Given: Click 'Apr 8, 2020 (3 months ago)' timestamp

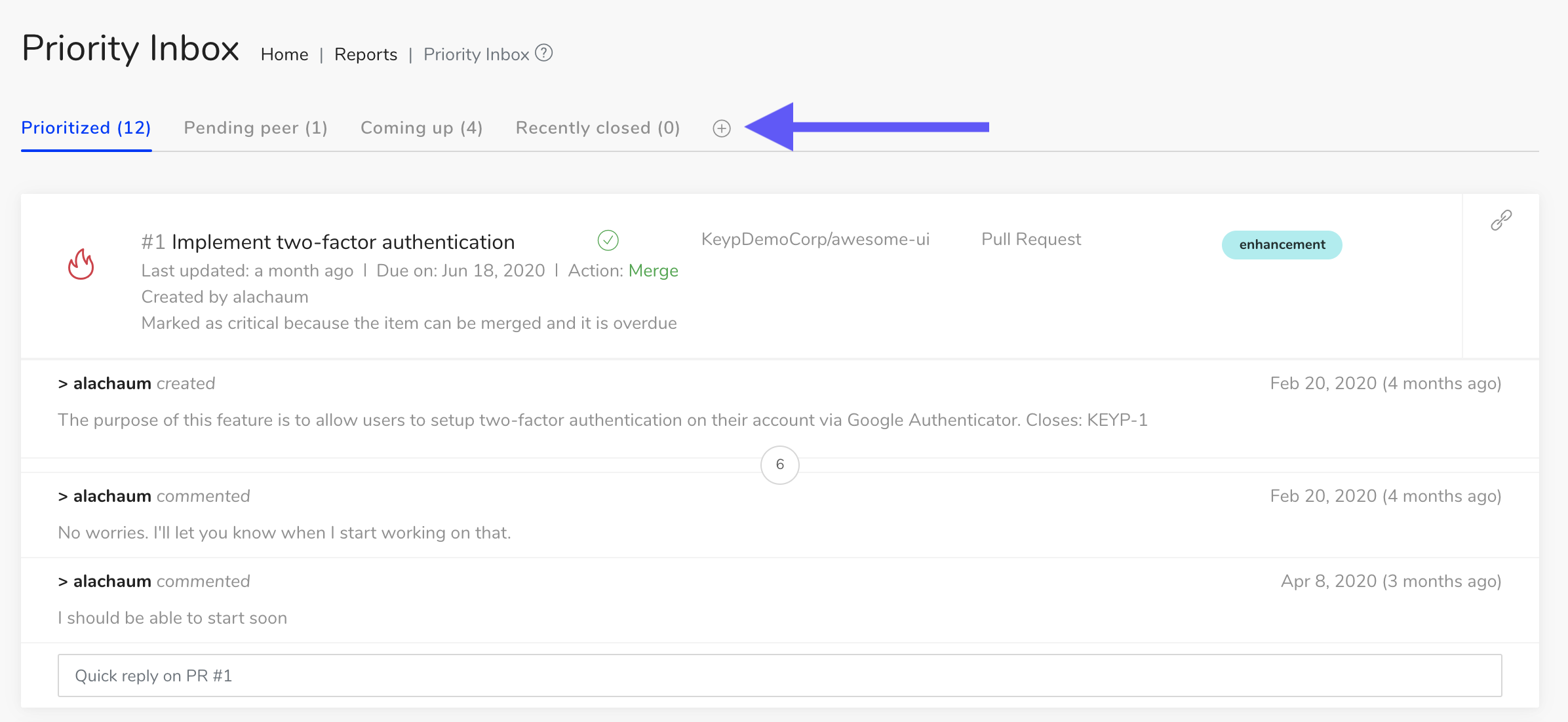Looking at the screenshot, I should point(1391,581).
